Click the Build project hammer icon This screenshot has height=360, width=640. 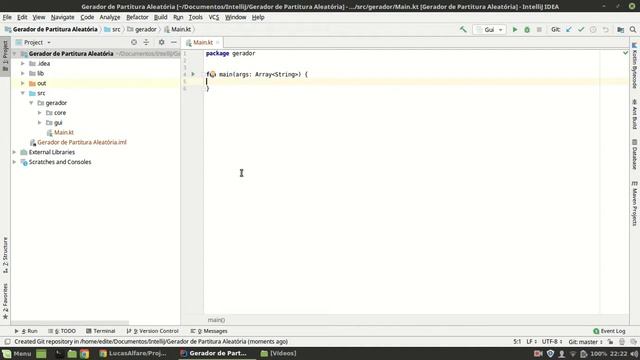[x=463, y=29]
